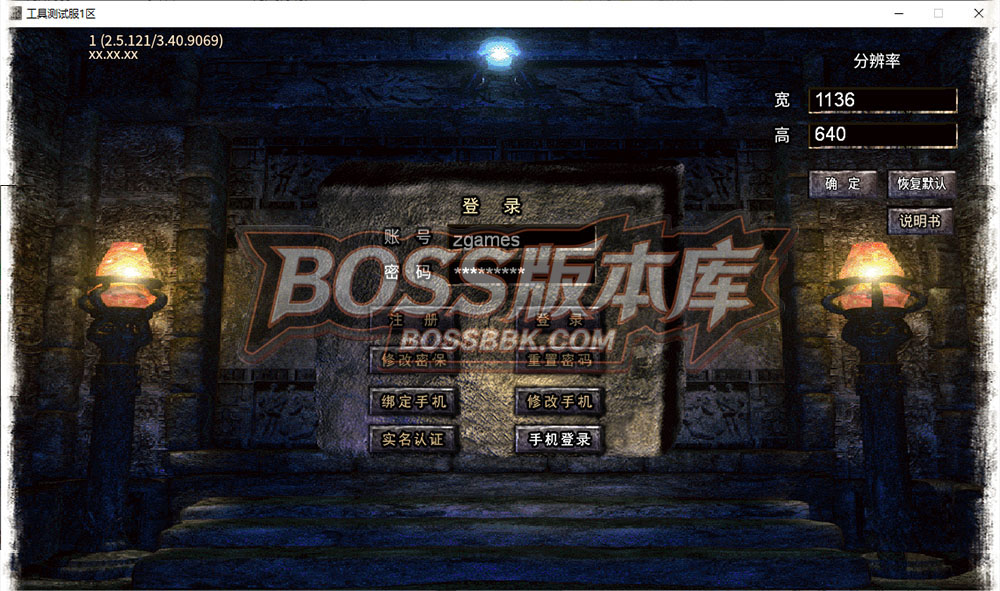The image size is (1000, 591).
Task: Reset resolution using 恢复默认 button
Action: 920,184
